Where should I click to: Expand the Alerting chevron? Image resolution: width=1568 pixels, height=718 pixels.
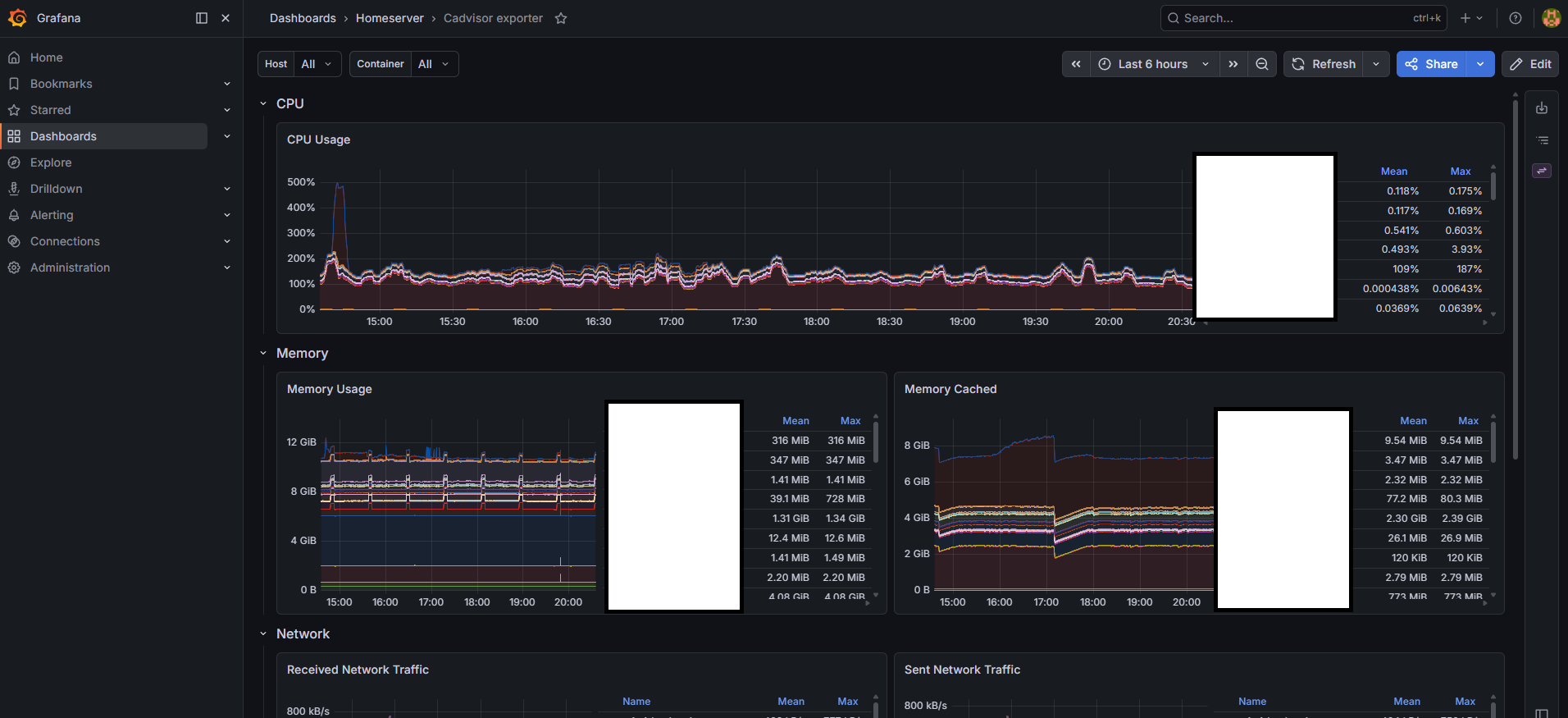[227, 215]
